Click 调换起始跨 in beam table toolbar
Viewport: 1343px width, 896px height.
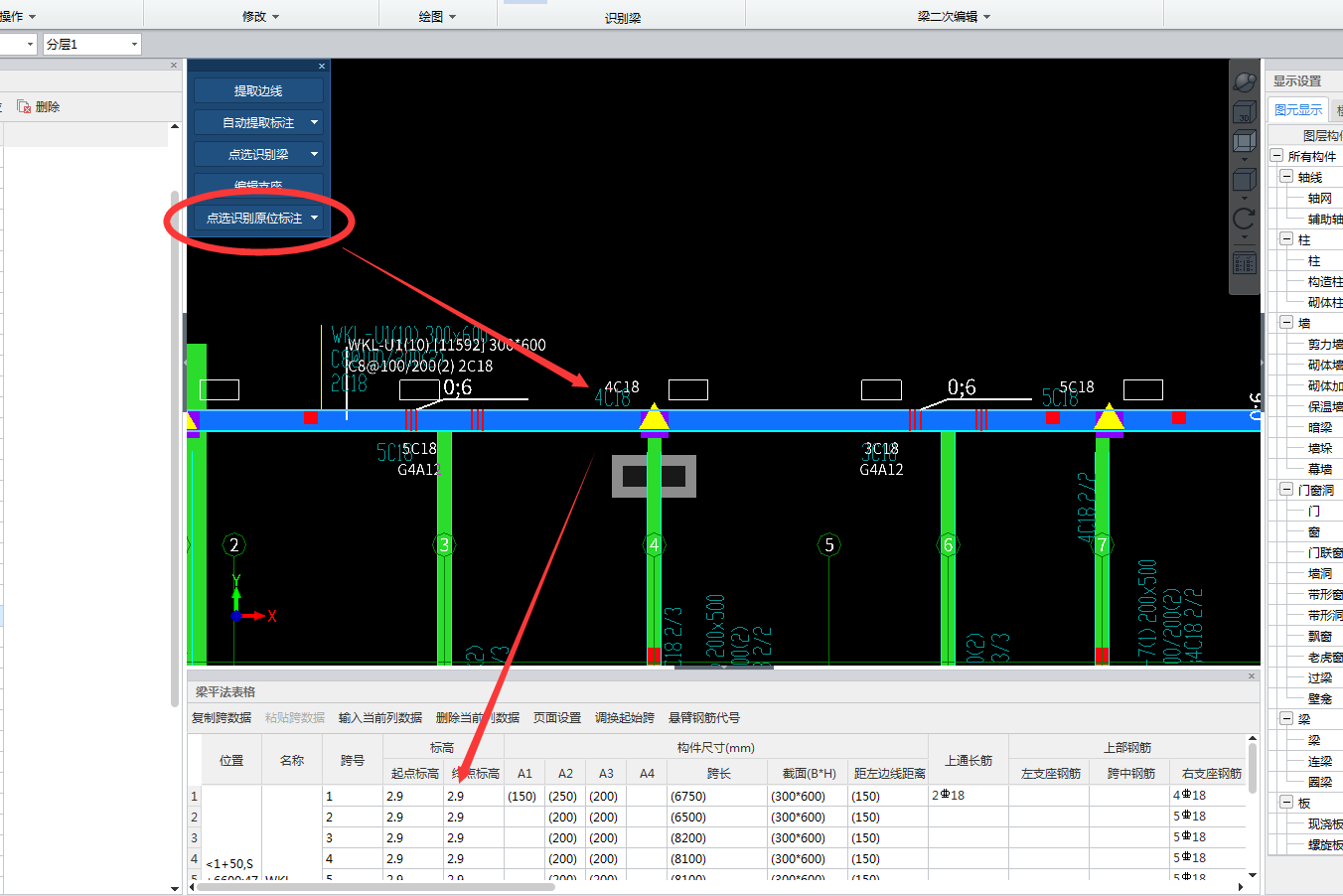pos(625,717)
